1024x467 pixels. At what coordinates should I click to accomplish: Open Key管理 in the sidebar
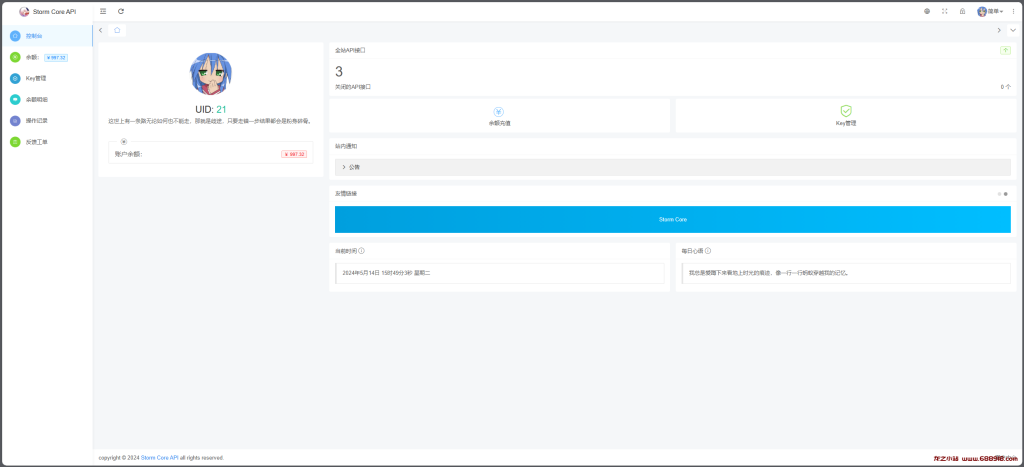click(x=36, y=78)
